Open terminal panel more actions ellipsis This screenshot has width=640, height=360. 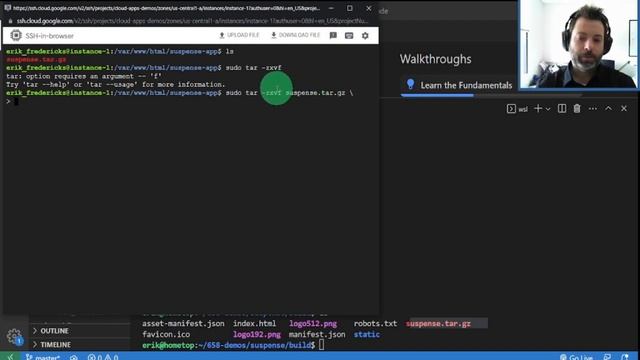[593, 109]
